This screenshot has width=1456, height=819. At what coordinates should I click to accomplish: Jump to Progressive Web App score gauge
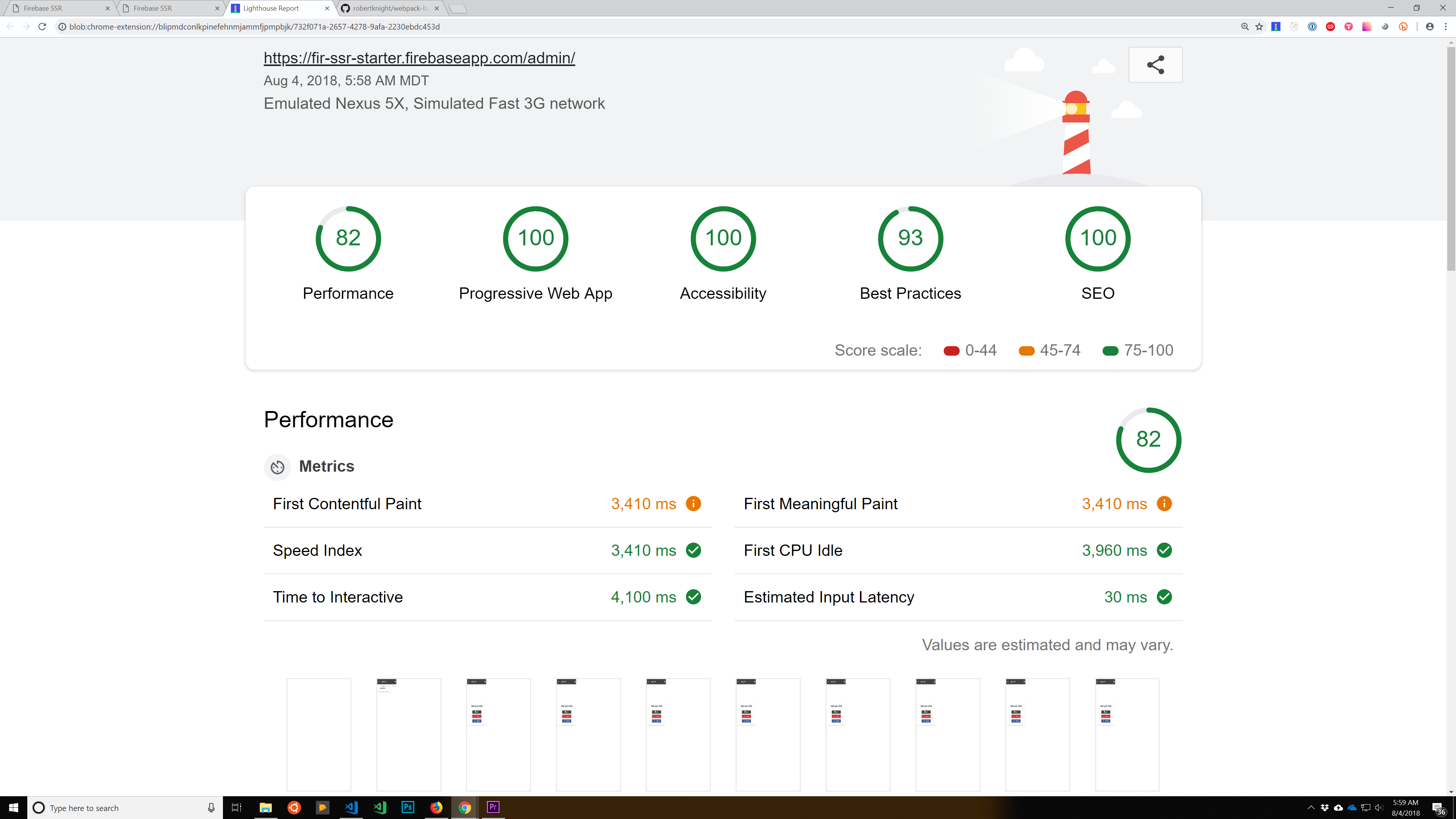point(536,238)
